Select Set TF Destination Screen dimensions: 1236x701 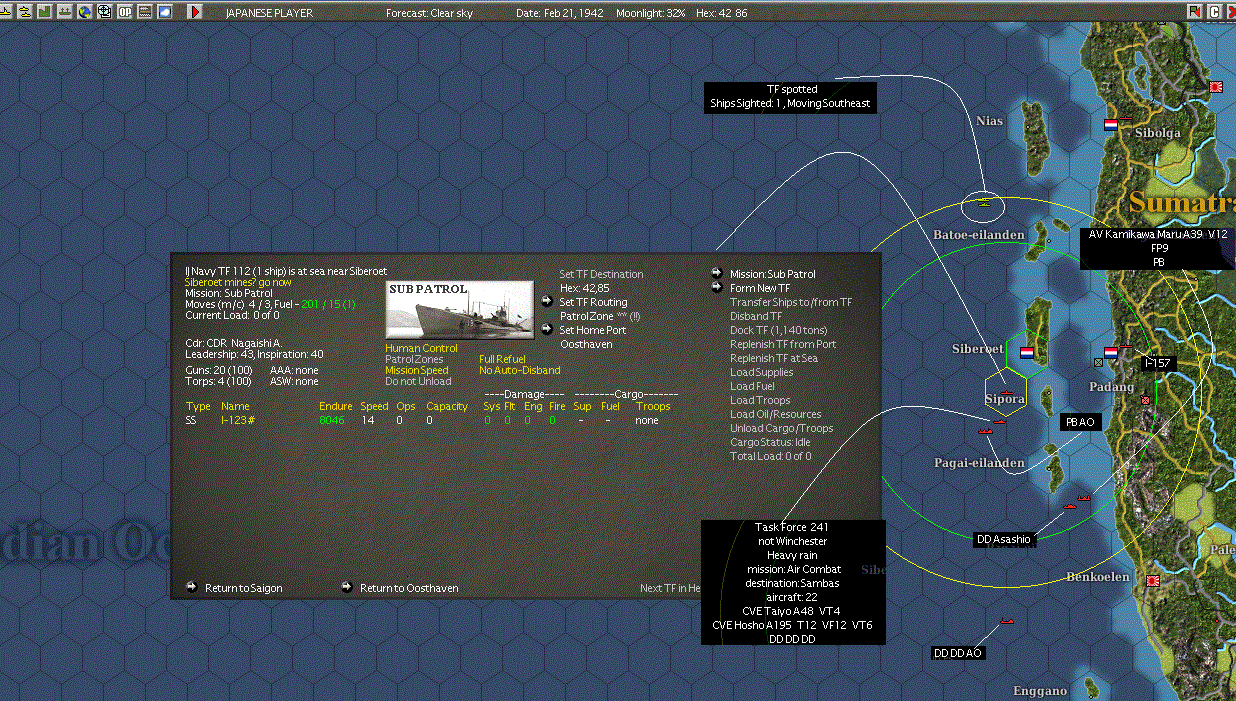point(601,274)
